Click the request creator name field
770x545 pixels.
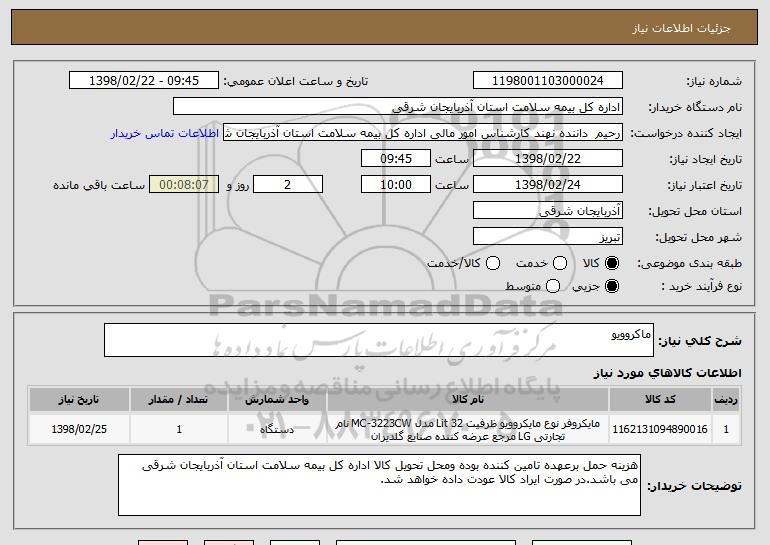(423, 133)
